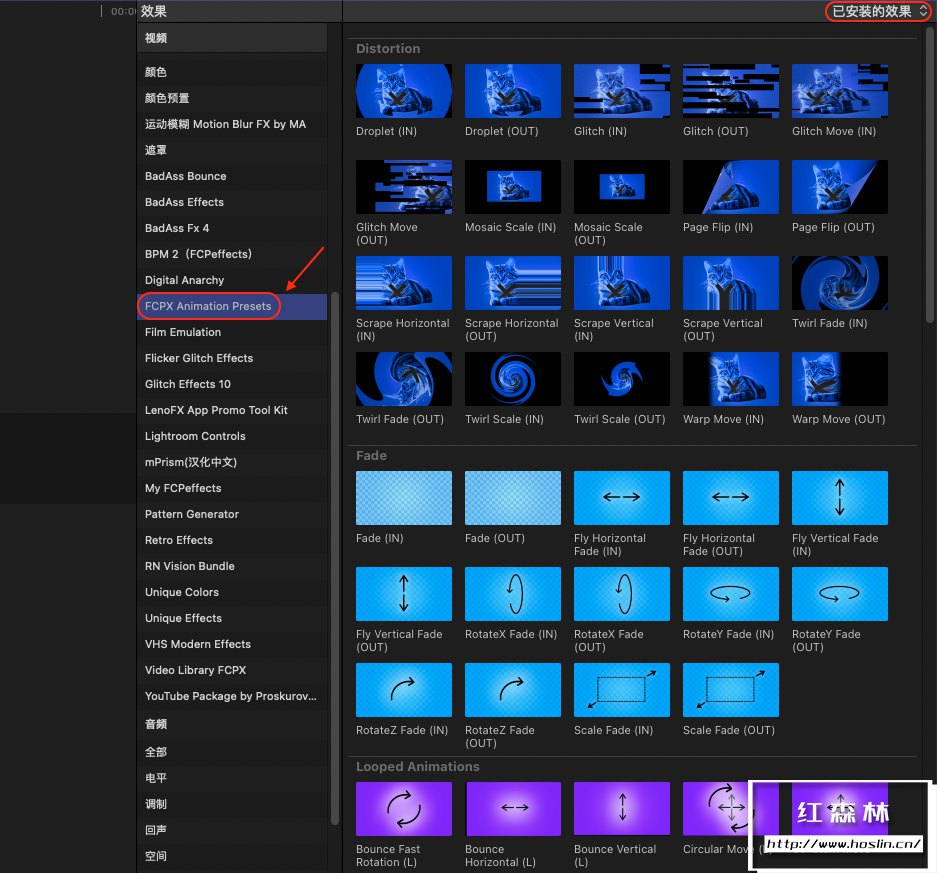Viewport: 937px width, 873px height.
Task: Choose the RotateY Fade (OUT) icon
Action: click(840, 593)
